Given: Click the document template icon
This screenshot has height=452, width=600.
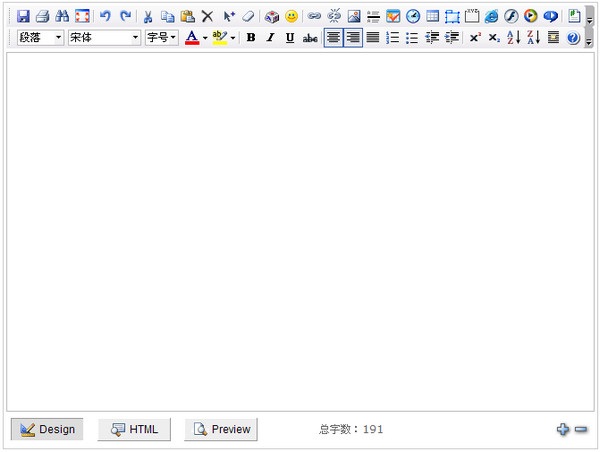Looking at the screenshot, I should [574, 16].
